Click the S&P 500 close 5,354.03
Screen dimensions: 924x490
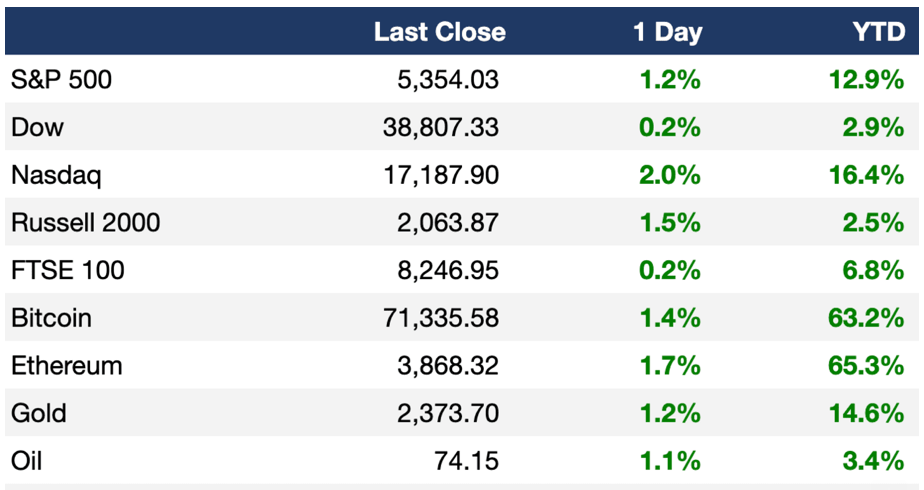pyautogui.click(x=448, y=80)
